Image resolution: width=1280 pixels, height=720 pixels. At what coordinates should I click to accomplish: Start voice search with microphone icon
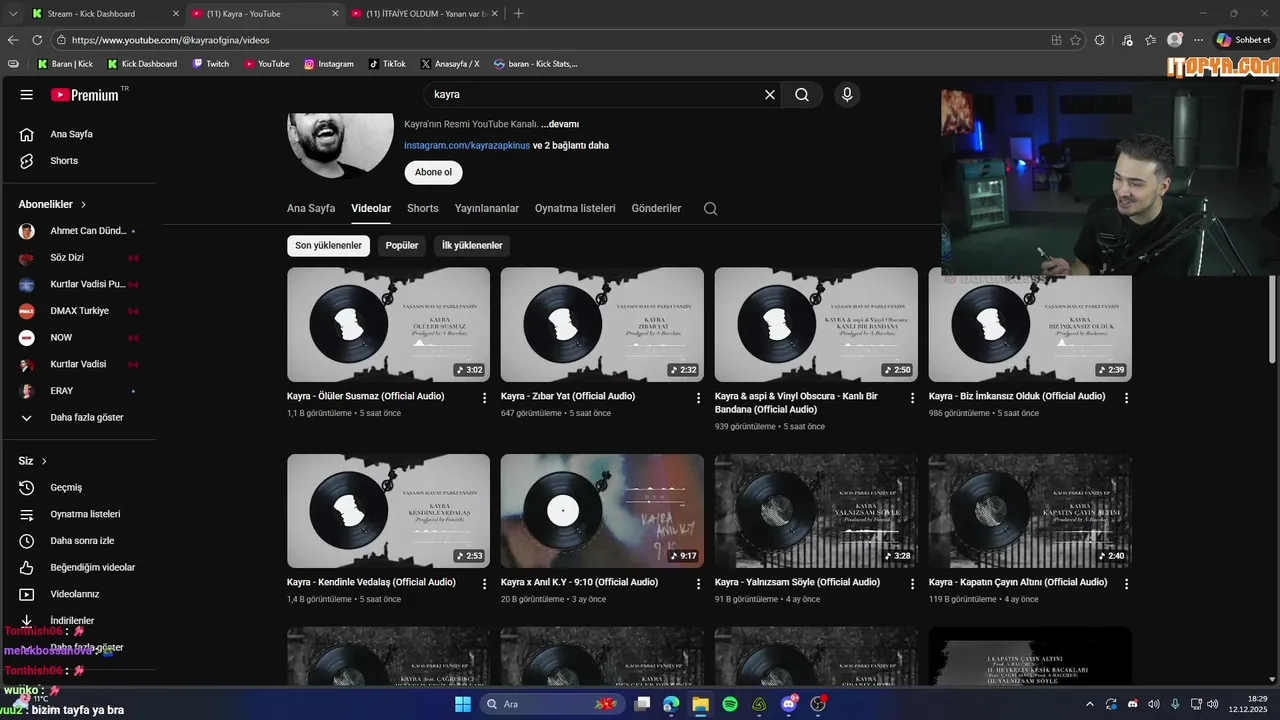coord(847,95)
